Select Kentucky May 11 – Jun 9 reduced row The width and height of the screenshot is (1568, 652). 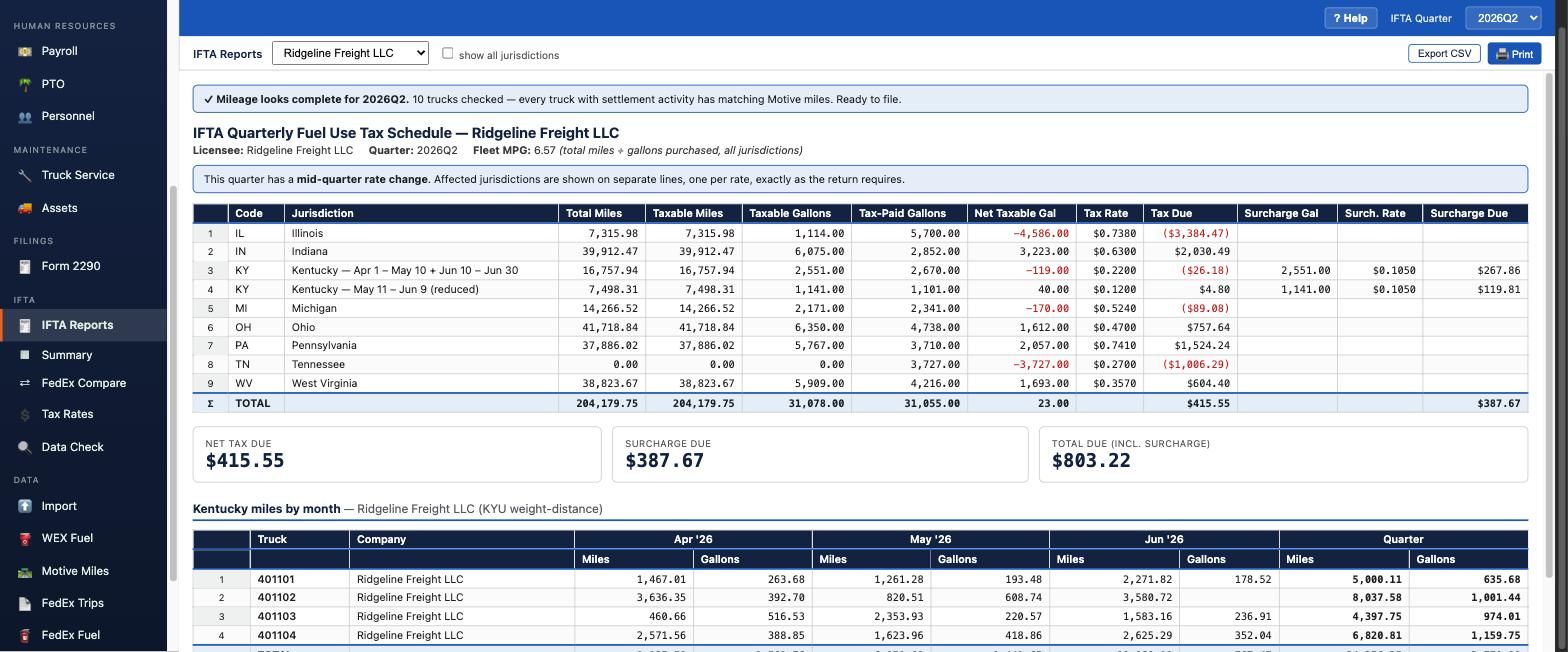tap(860, 289)
